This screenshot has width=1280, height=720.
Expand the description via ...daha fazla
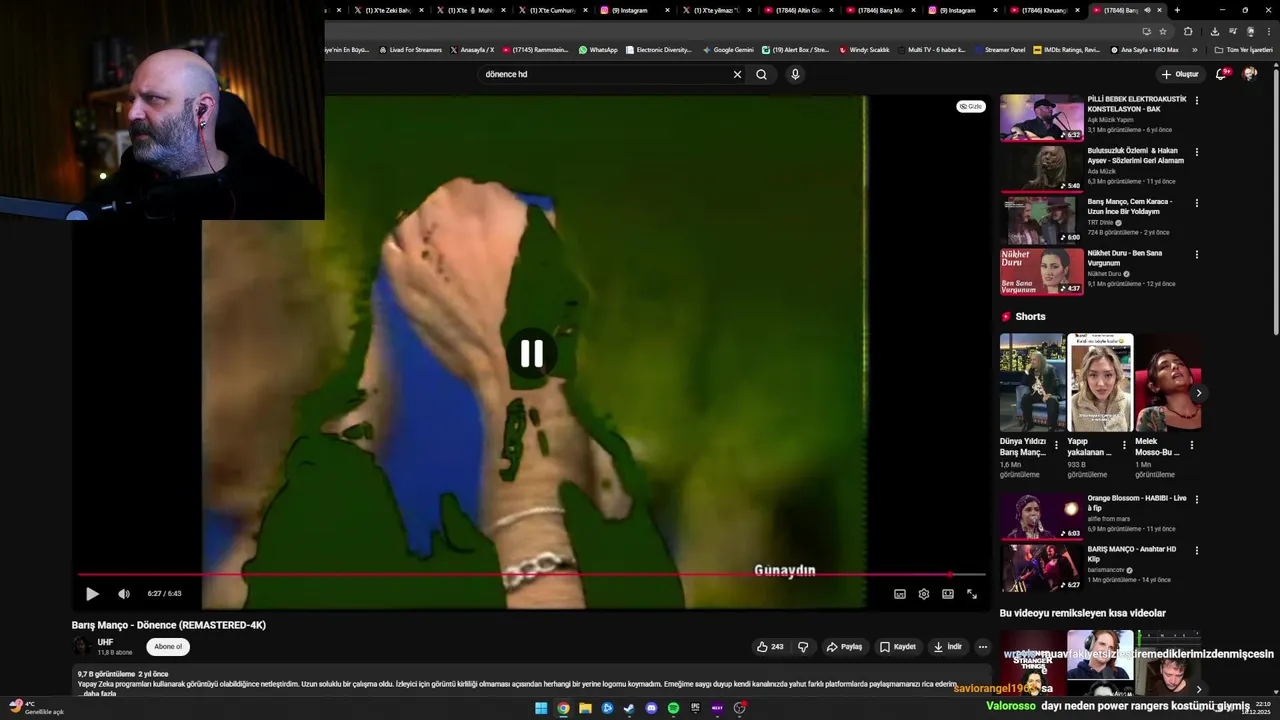click(98, 693)
